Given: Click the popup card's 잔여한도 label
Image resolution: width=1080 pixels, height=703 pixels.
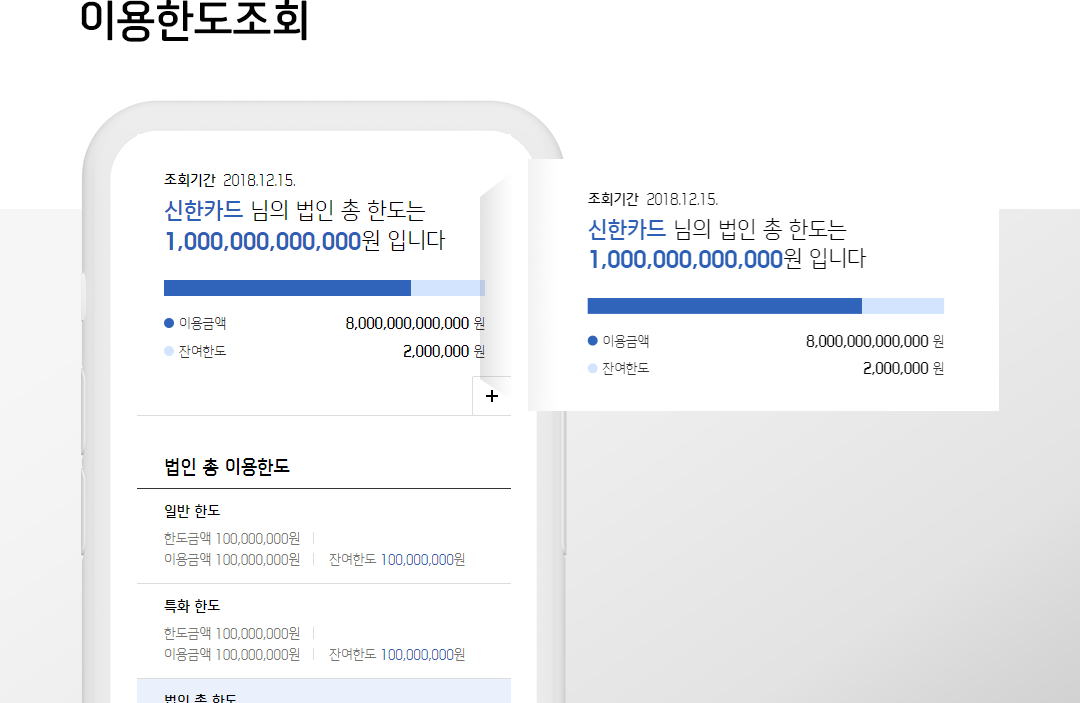Looking at the screenshot, I should (x=625, y=368).
